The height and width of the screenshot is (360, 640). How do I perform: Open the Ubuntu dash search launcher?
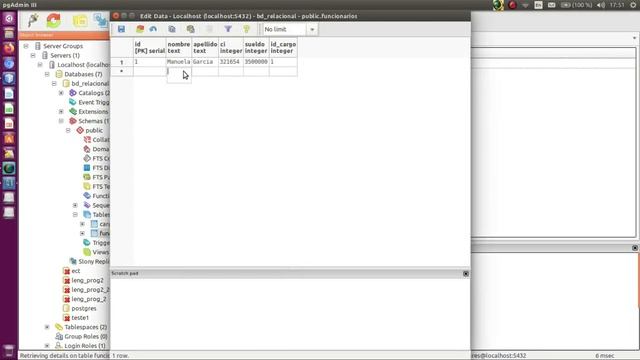(9, 18)
